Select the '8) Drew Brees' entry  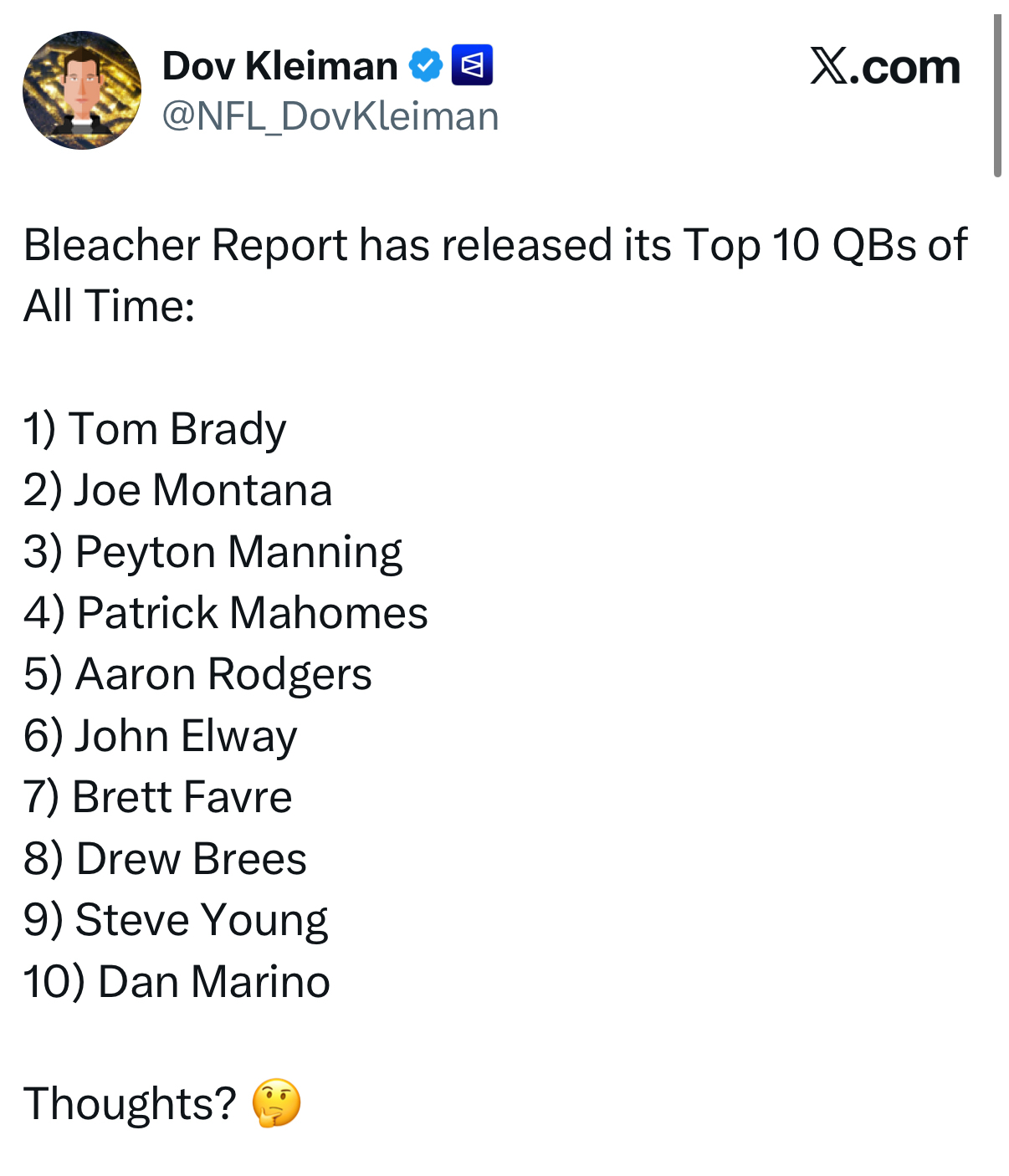165,859
